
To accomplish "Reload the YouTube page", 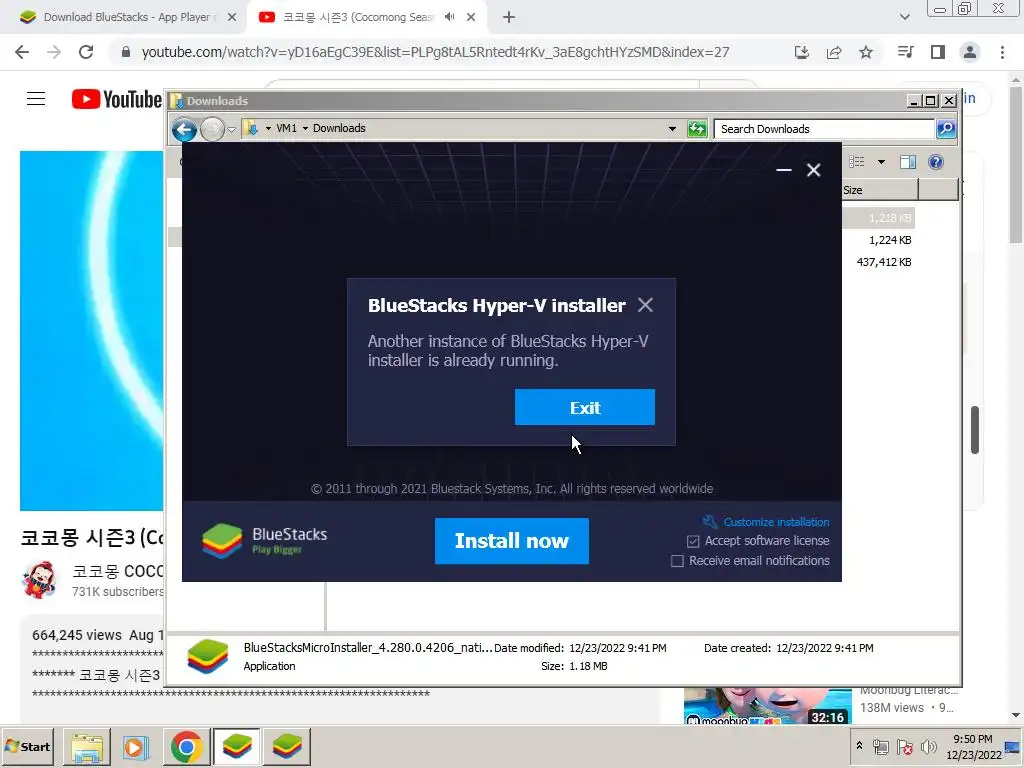I will 86,52.
